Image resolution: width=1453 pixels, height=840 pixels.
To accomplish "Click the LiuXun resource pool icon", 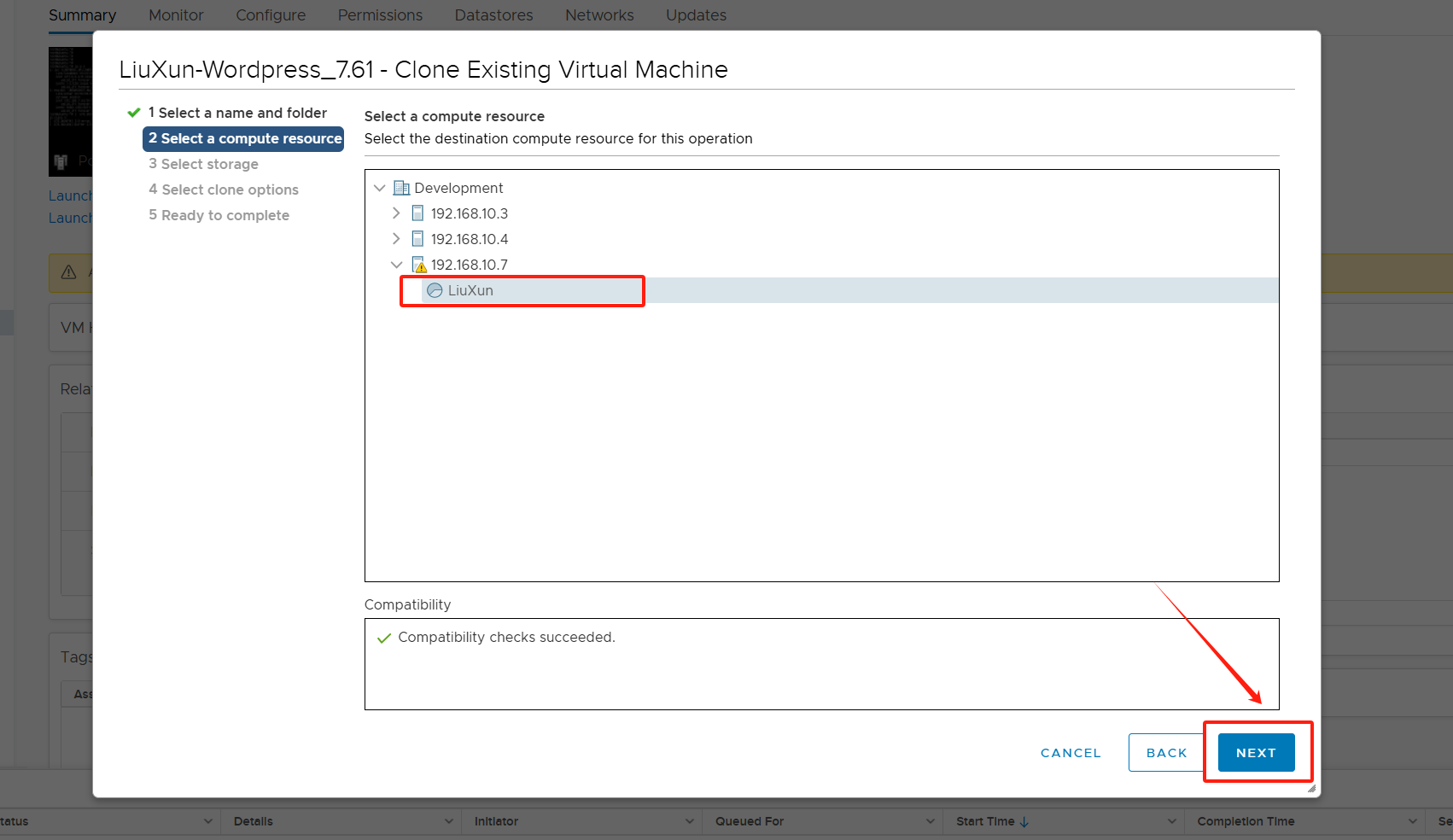I will (435, 290).
